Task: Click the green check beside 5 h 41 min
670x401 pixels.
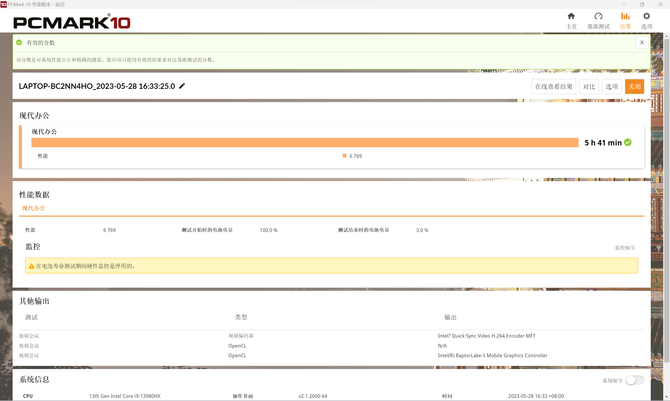Action: (x=628, y=142)
